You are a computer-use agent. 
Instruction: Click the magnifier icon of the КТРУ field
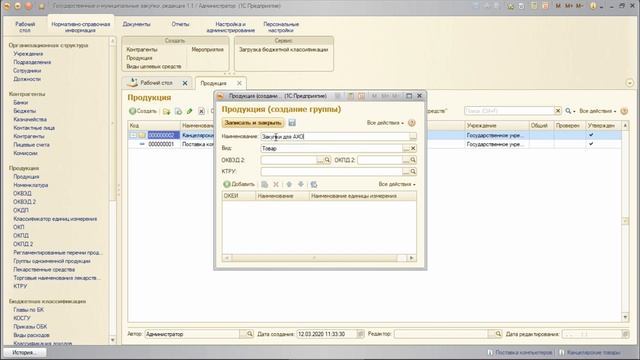(x=413, y=172)
